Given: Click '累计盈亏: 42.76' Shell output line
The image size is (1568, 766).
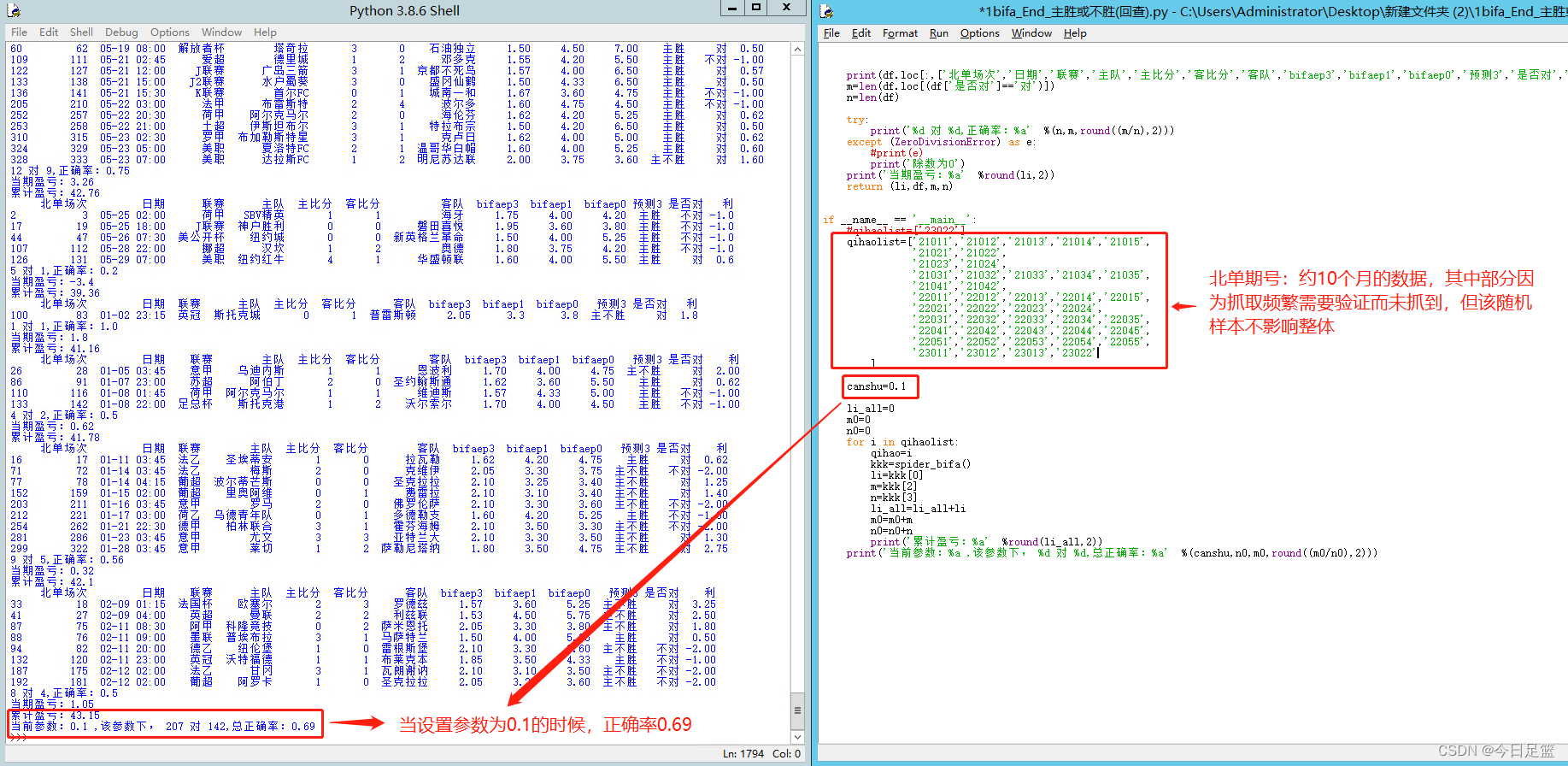Looking at the screenshot, I should point(55,193).
